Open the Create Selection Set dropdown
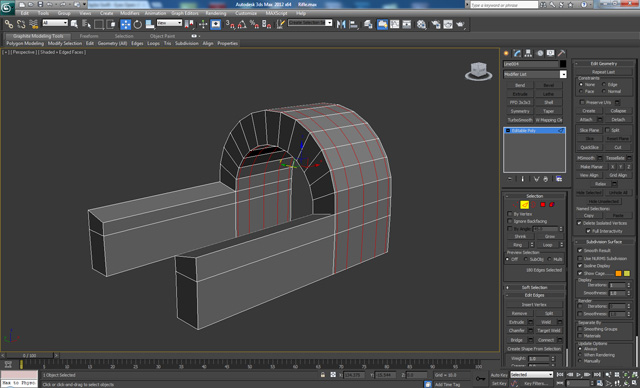 point(329,23)
